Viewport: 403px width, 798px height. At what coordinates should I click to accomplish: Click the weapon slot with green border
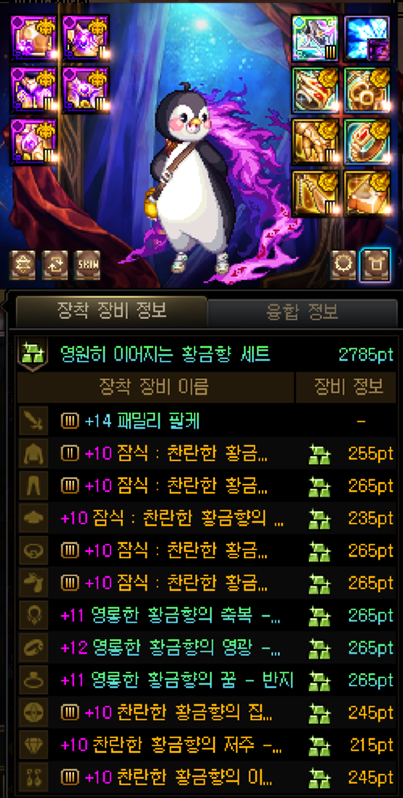315,38
